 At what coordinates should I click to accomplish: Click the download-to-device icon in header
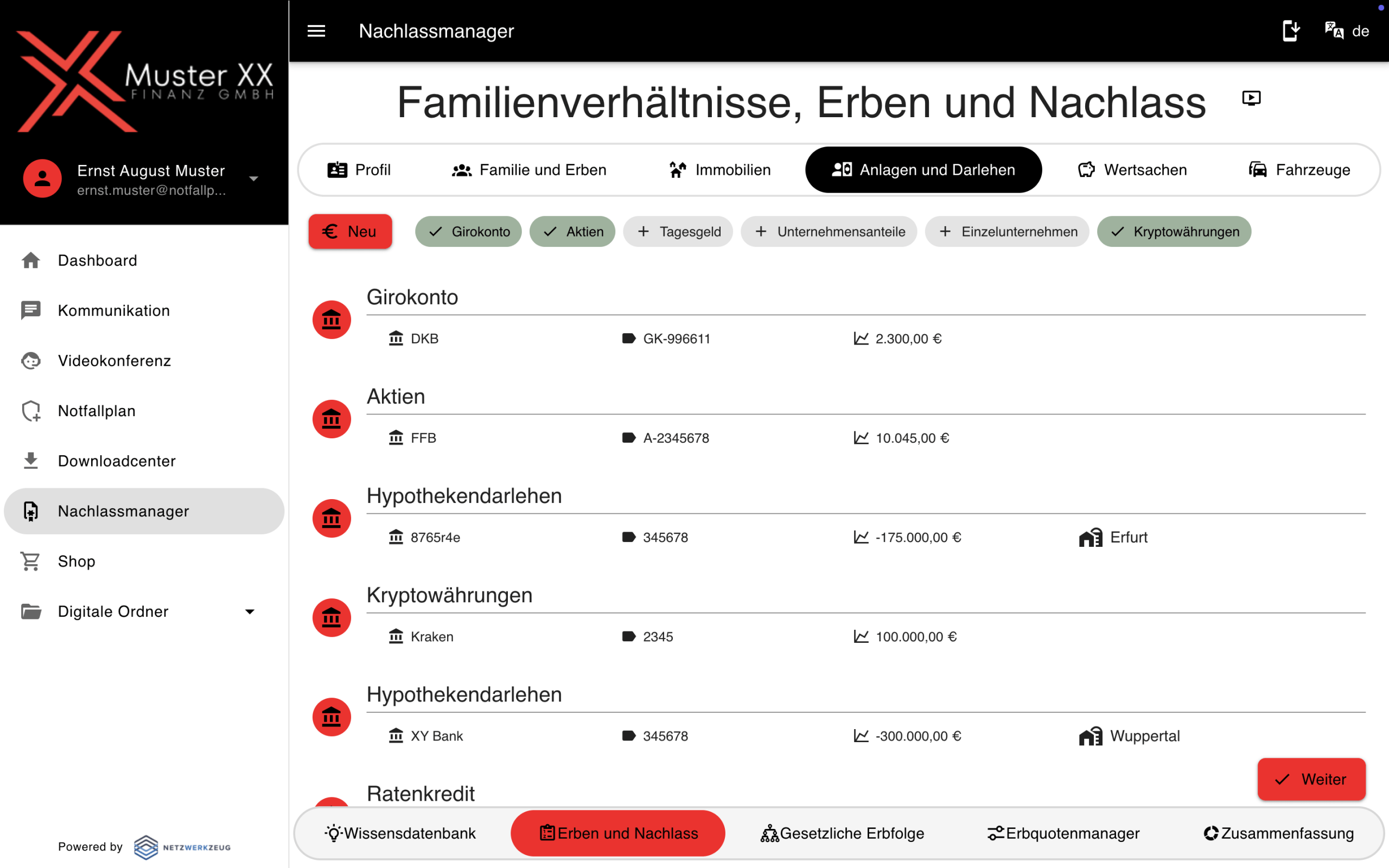pyautogui.click(x=1291, y=30)
